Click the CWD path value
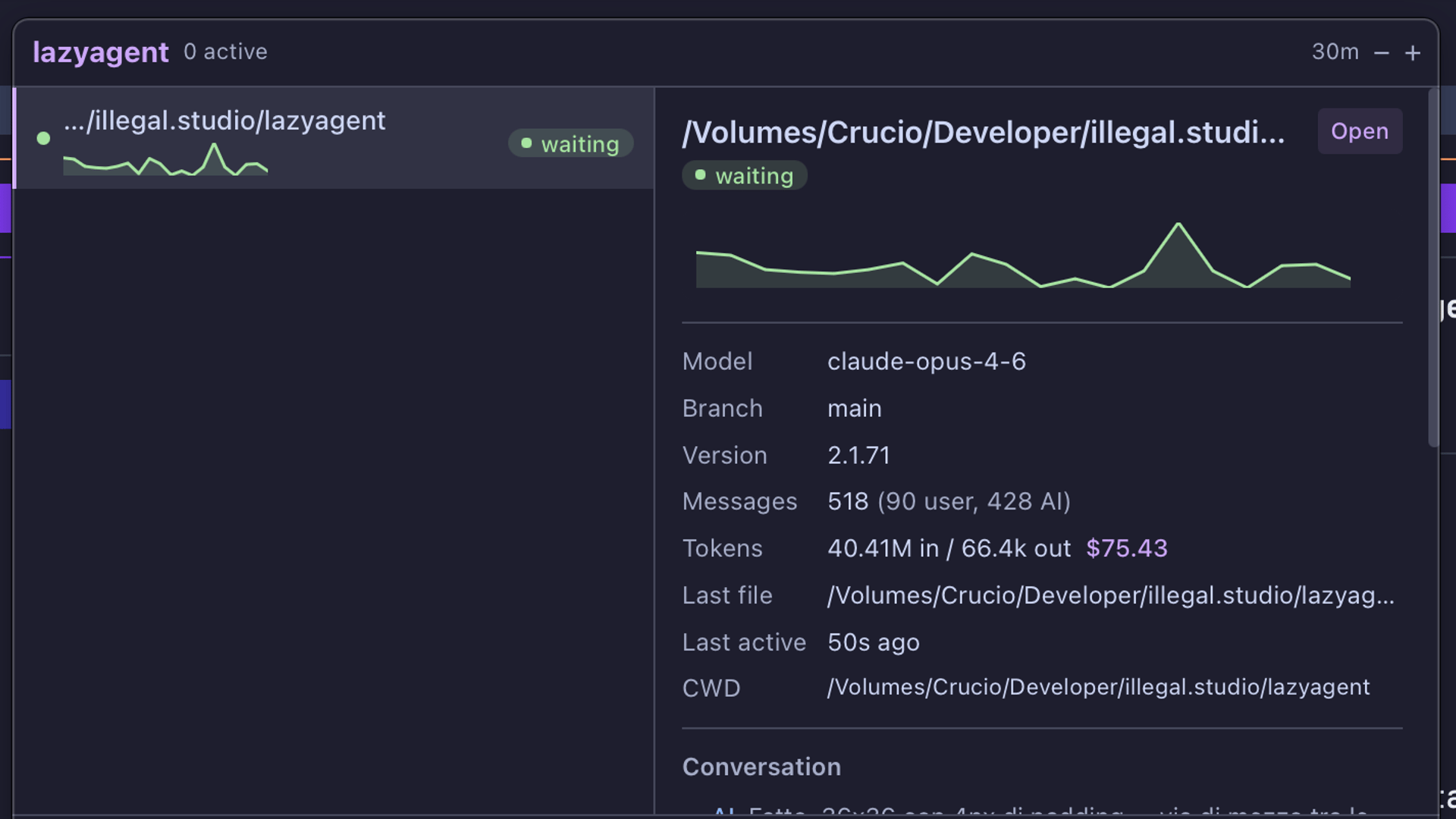 point(1098,687)
